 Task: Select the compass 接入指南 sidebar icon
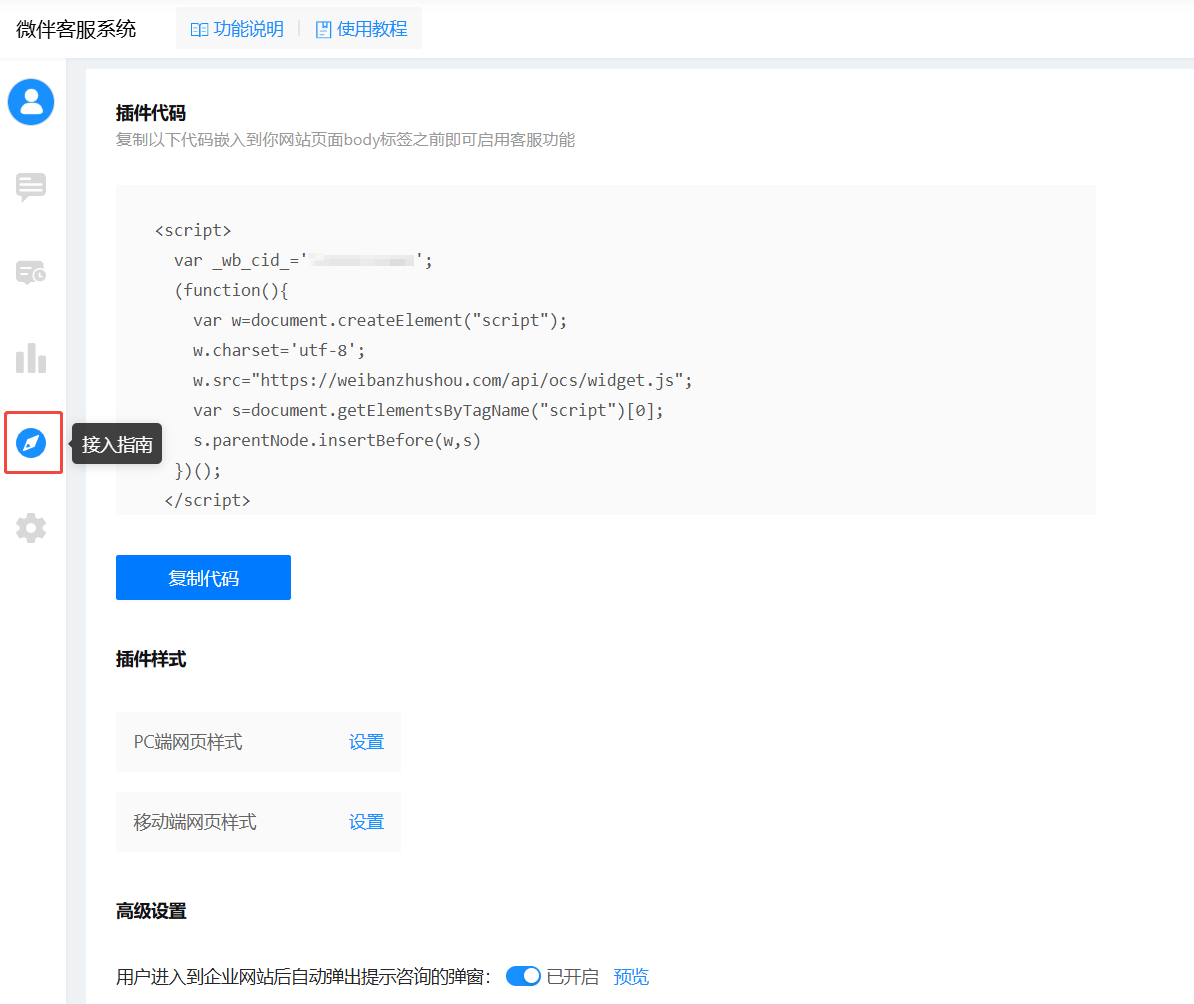coord(31,443)
